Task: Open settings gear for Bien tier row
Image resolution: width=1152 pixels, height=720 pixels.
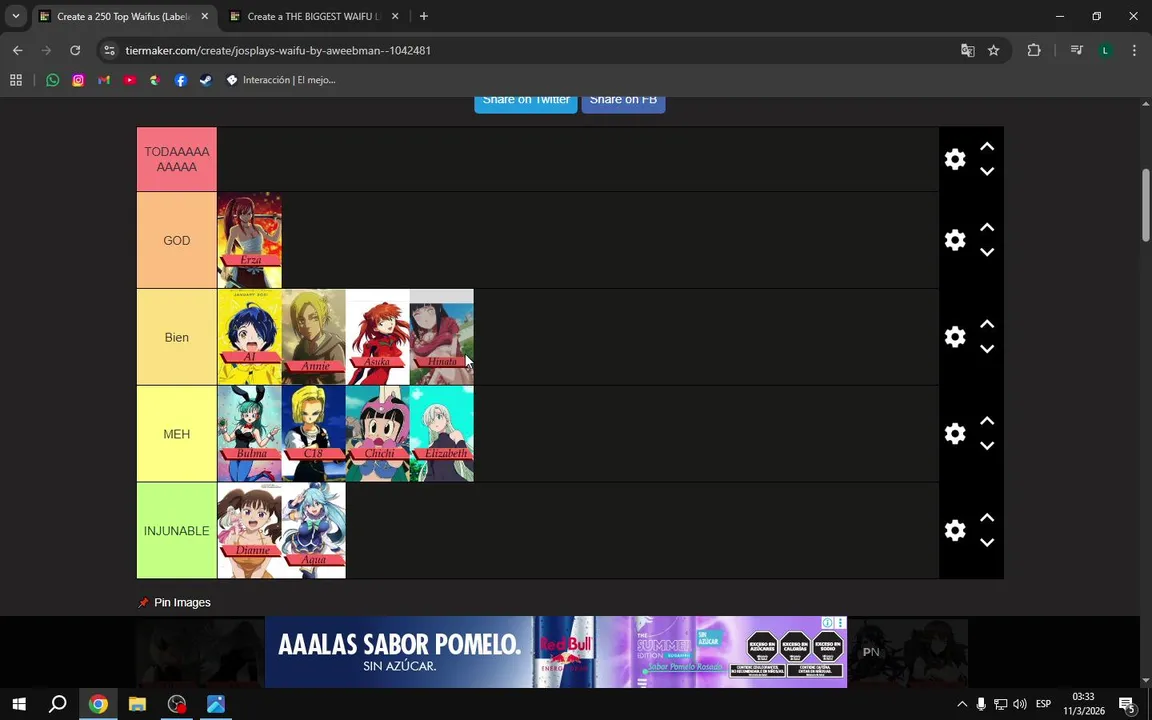Action: click(954, 336)
